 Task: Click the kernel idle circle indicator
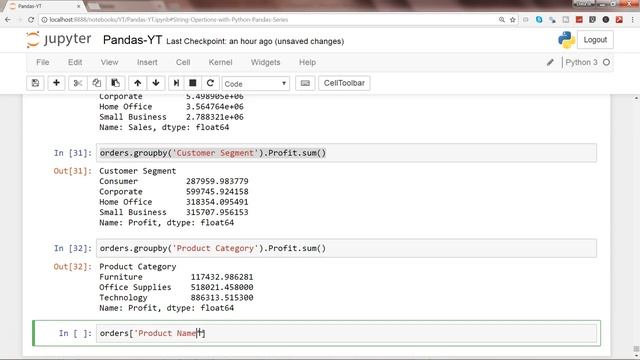click(607, 62)
